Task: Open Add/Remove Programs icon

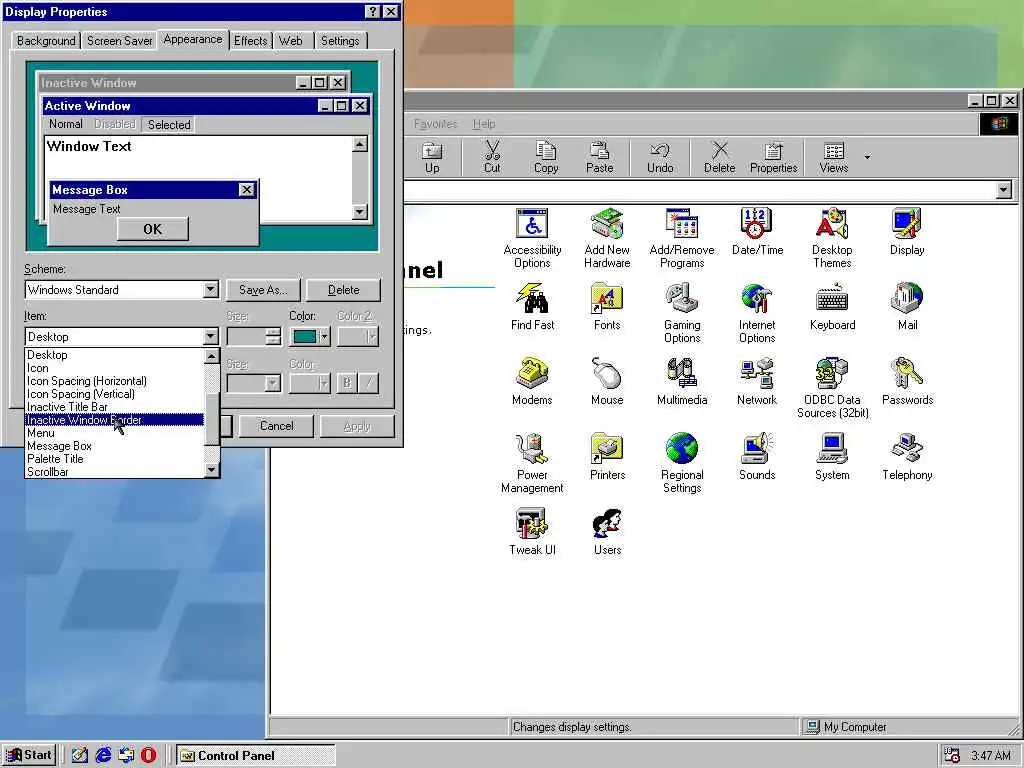Action: (x=682, y=238)
